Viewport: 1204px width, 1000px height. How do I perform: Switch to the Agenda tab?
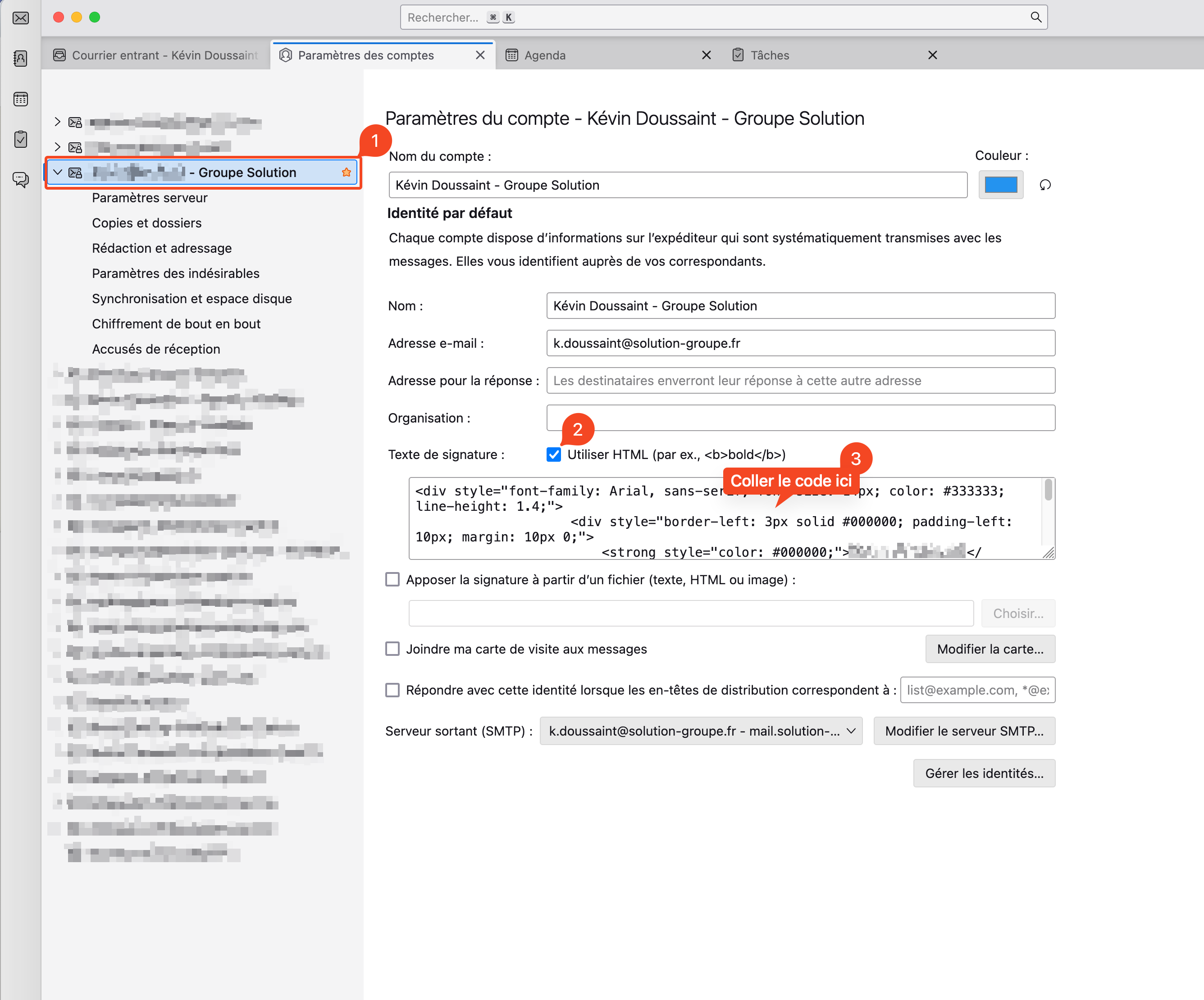click(545, 55)
